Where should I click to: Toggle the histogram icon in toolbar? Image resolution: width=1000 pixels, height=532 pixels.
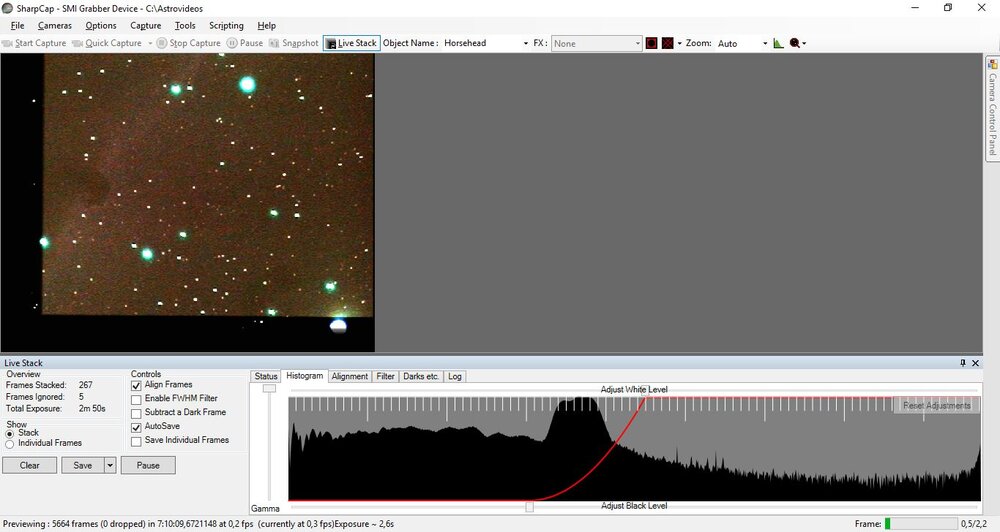779,43
